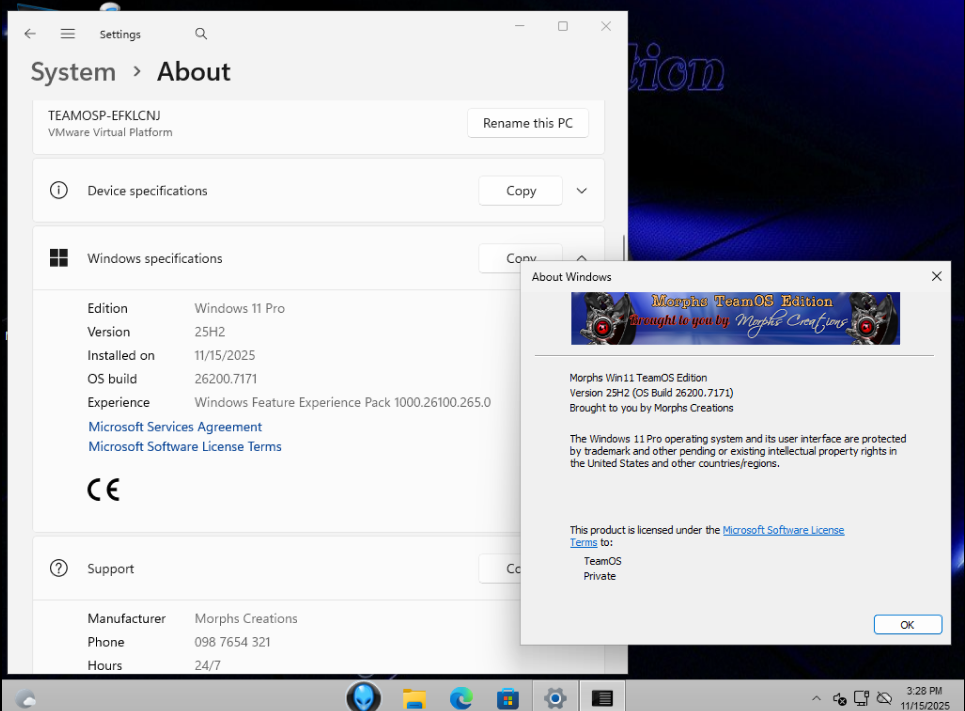This screenshot has height=711, width=965.
Task: Open Microsoft Store from the taskbar
Action: 508,698
